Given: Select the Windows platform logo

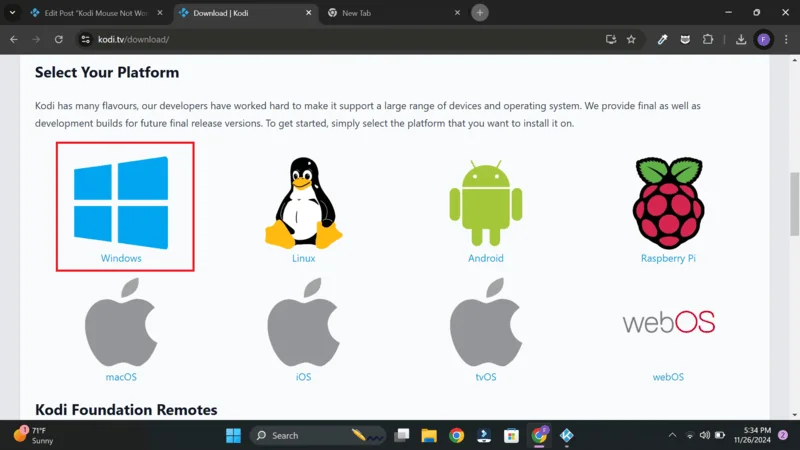Looking at the screenshot, I should (121, 203).
